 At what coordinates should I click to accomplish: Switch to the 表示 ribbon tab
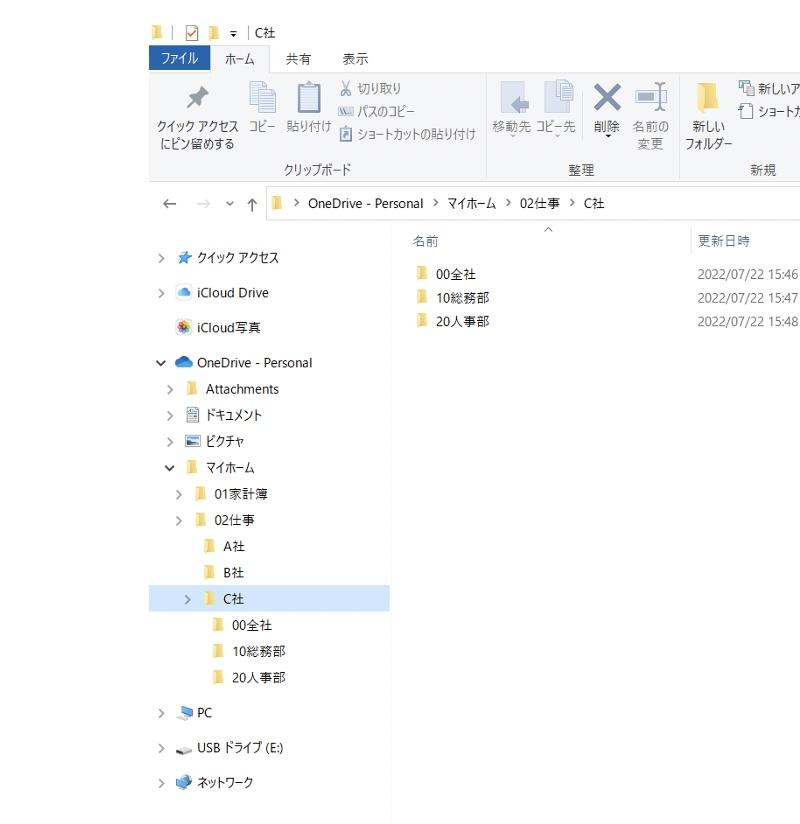pyautogui.click(x=355, y=59)
